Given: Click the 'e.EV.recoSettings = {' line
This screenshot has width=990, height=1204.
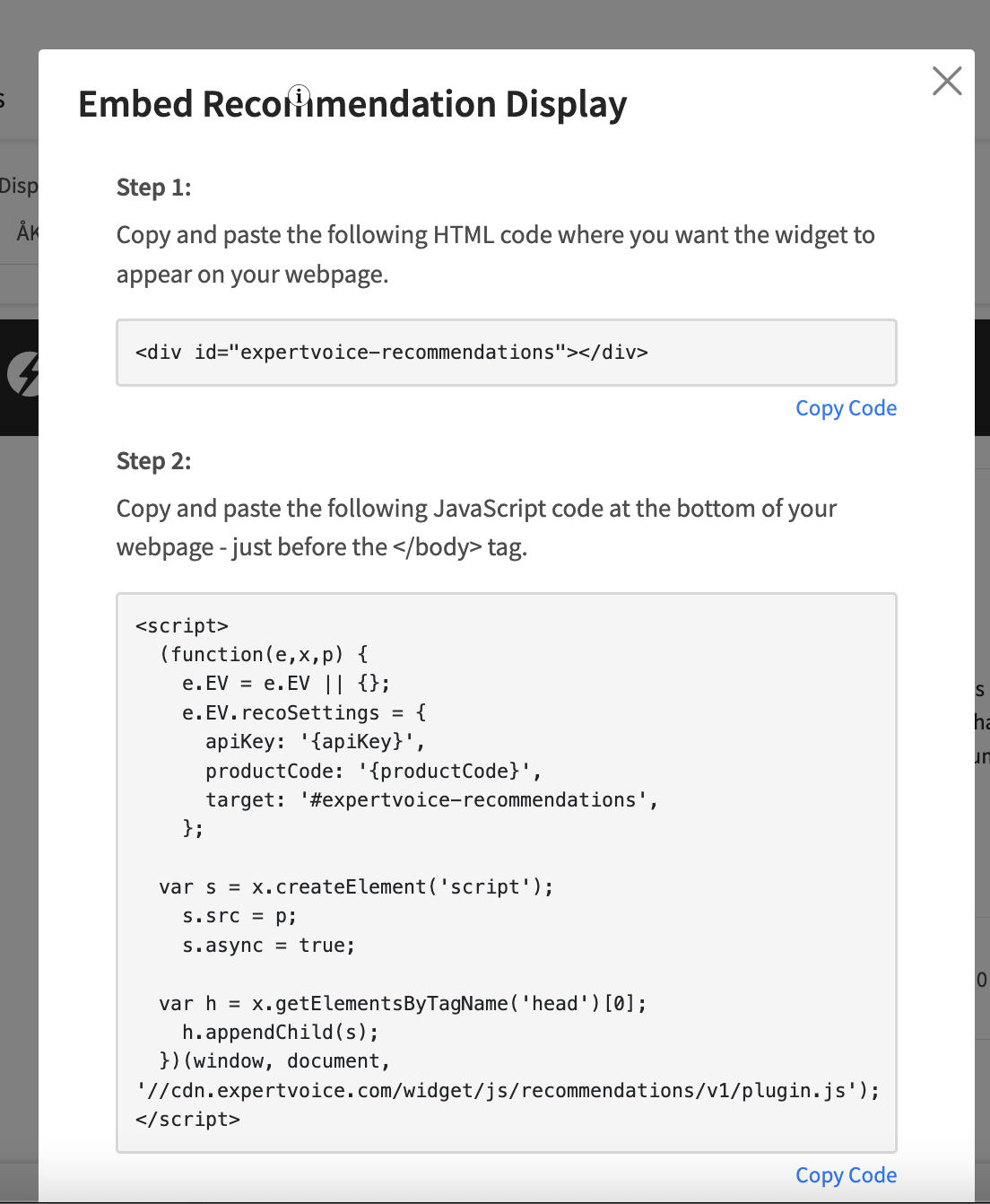Looking at the screenshot, I should 304,713.
